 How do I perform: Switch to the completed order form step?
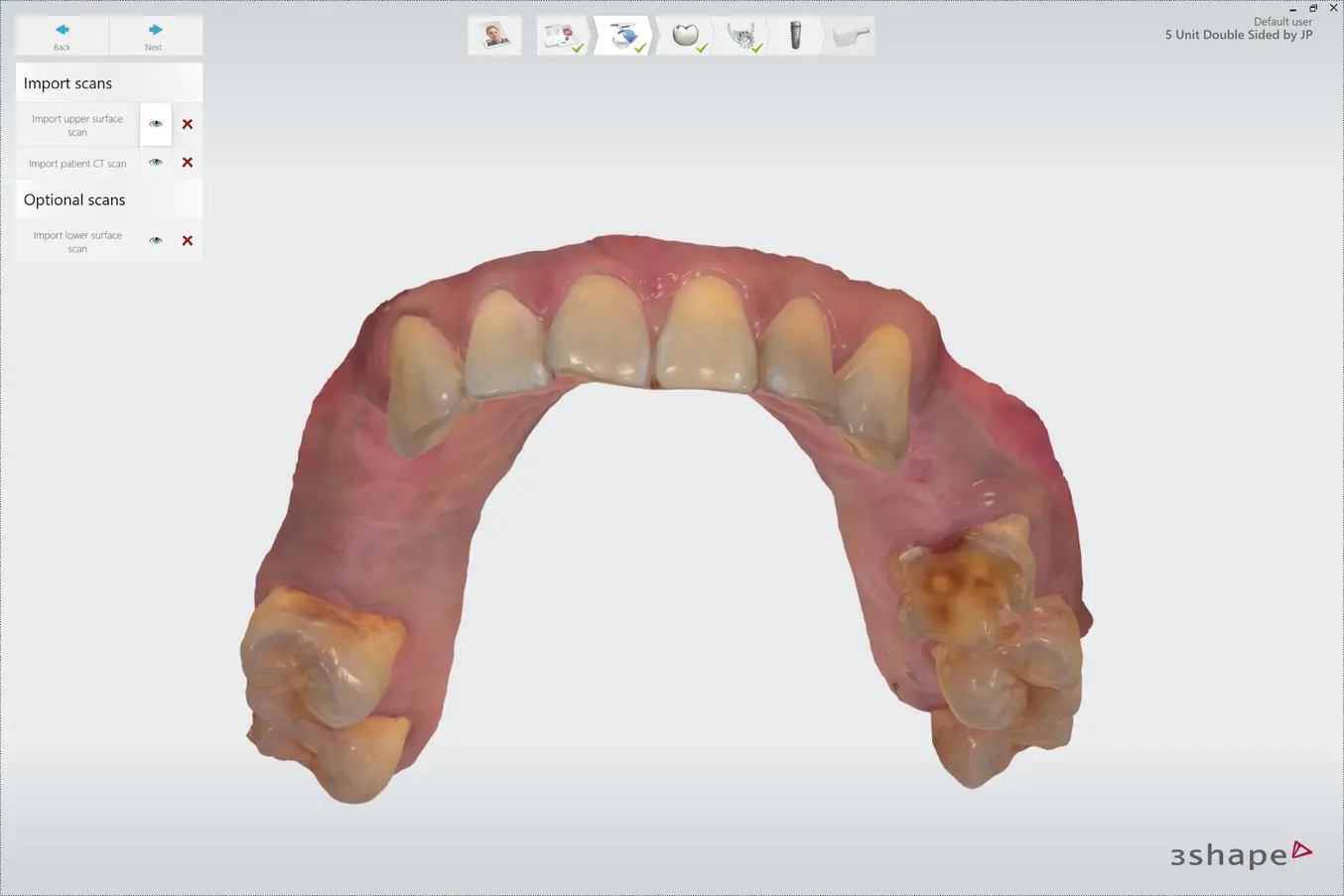(561, 35)
